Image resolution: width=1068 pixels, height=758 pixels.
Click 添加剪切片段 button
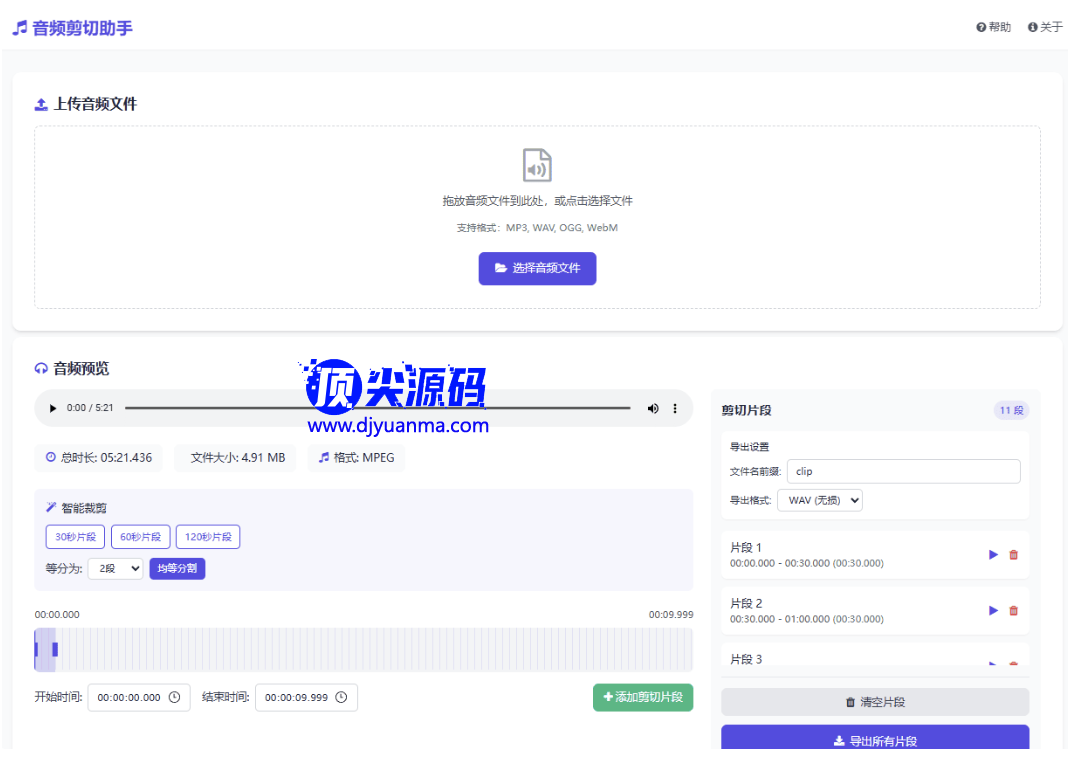[642, 697]
